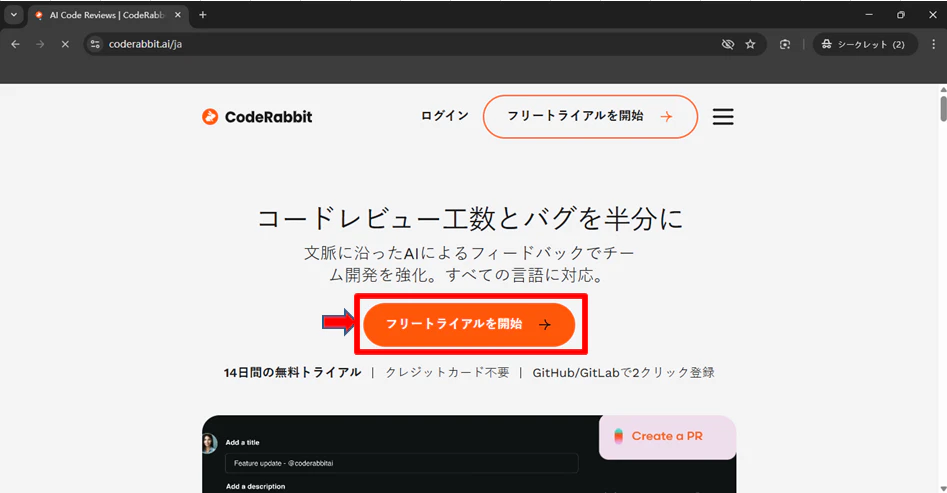This screenshot has height=493, width=947.
Task: Close the AI Code Reviews tab
Action: [x=178, y=15]
